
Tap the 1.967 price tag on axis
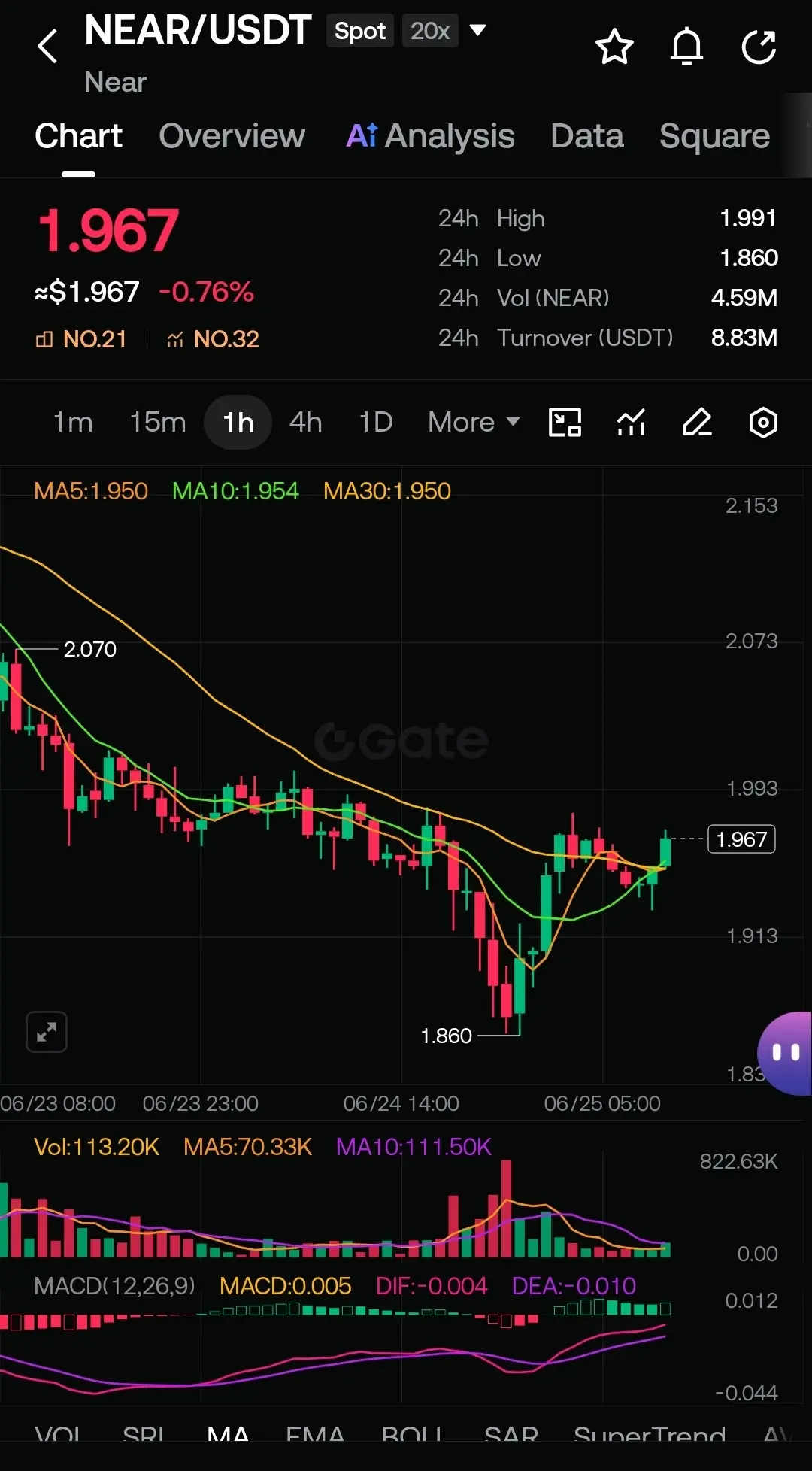pos(741,839)
